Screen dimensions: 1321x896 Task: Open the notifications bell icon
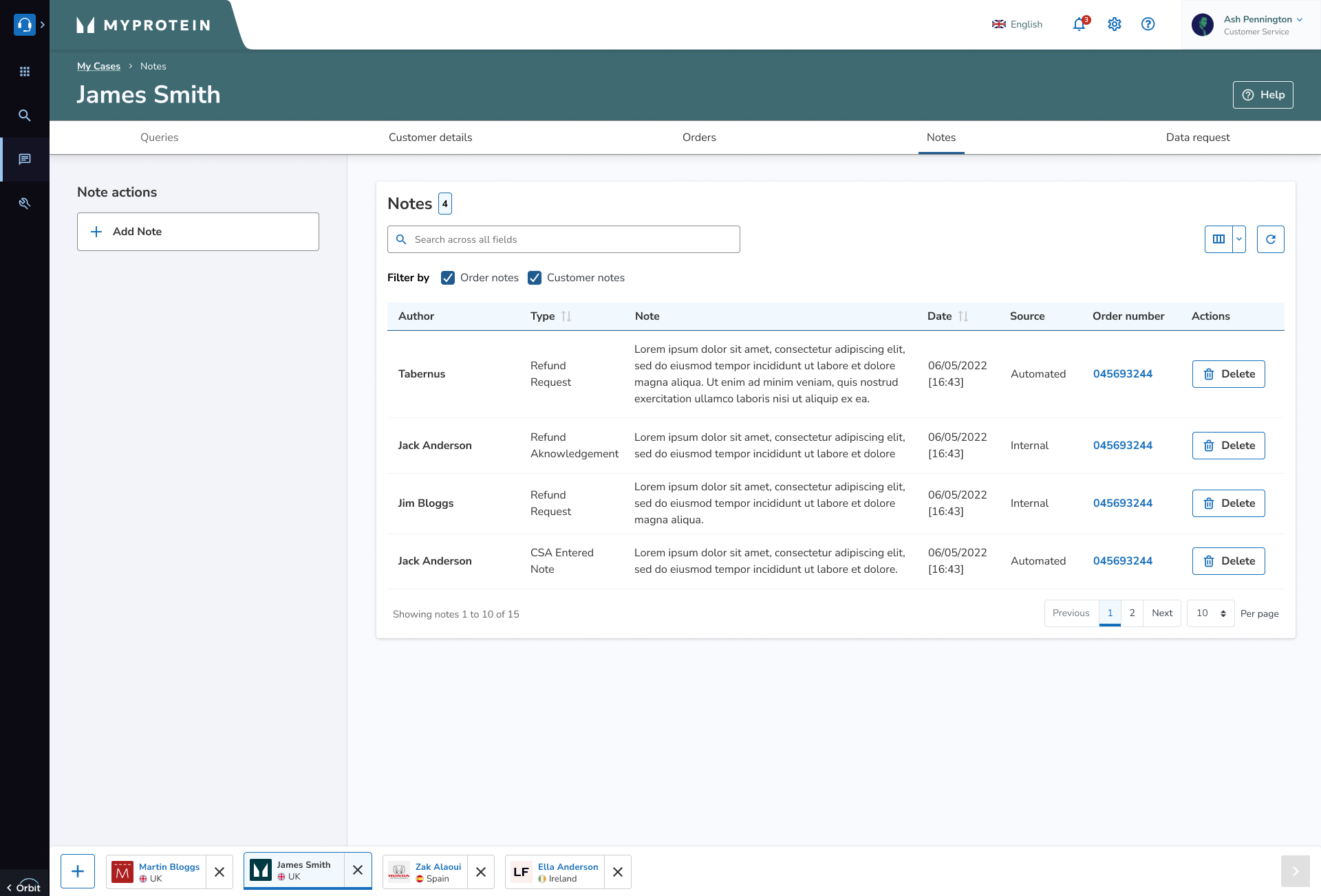click(1079, 24)
